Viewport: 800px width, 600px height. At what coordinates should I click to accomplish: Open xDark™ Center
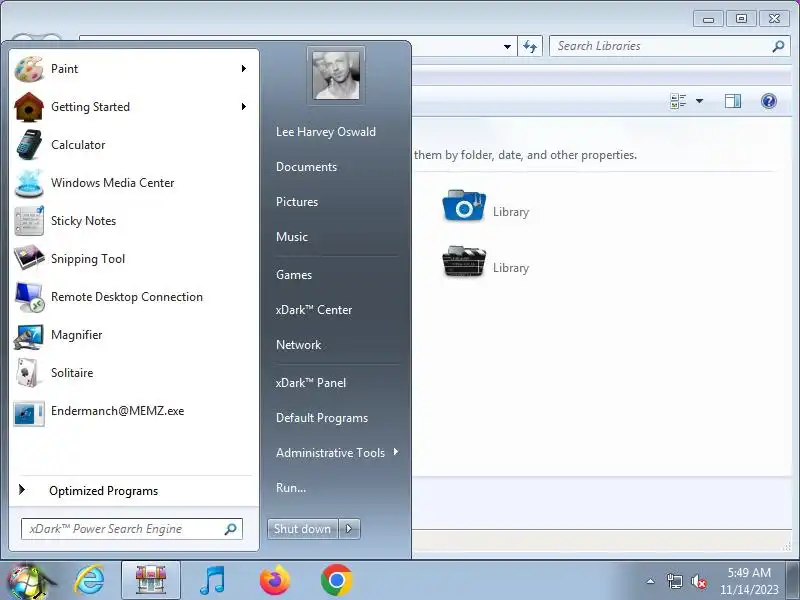tap(314, 310)
